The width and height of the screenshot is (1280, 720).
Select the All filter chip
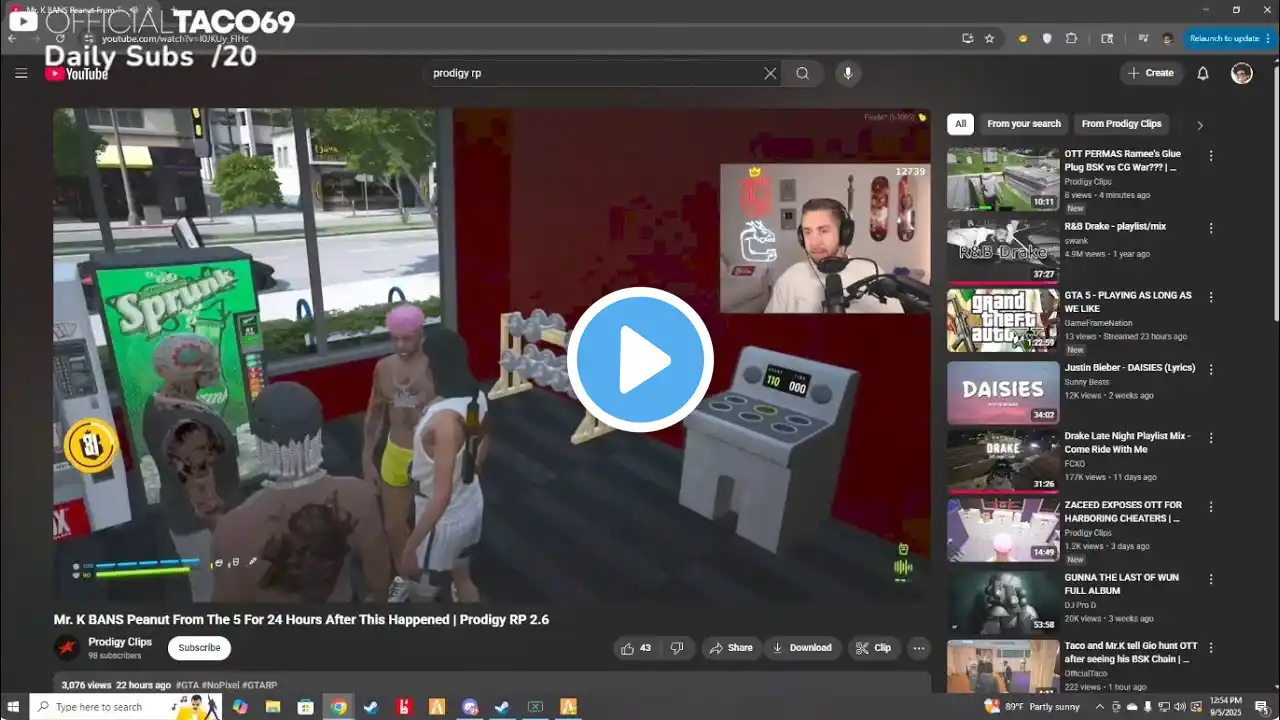pyautogui.click(x=960, y=124)
